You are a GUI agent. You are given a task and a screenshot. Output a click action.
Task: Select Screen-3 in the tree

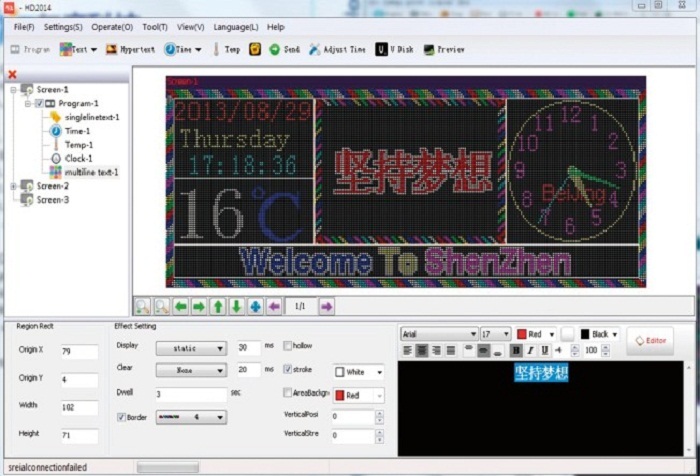[53, 200]
